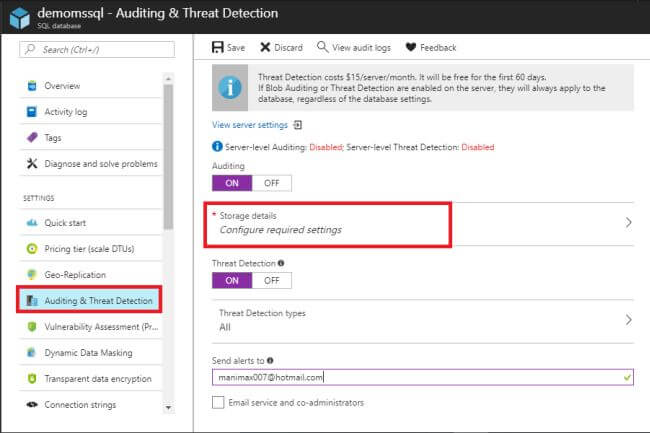
Task: Turn Threat Detection ON
Action: (232, 280)
